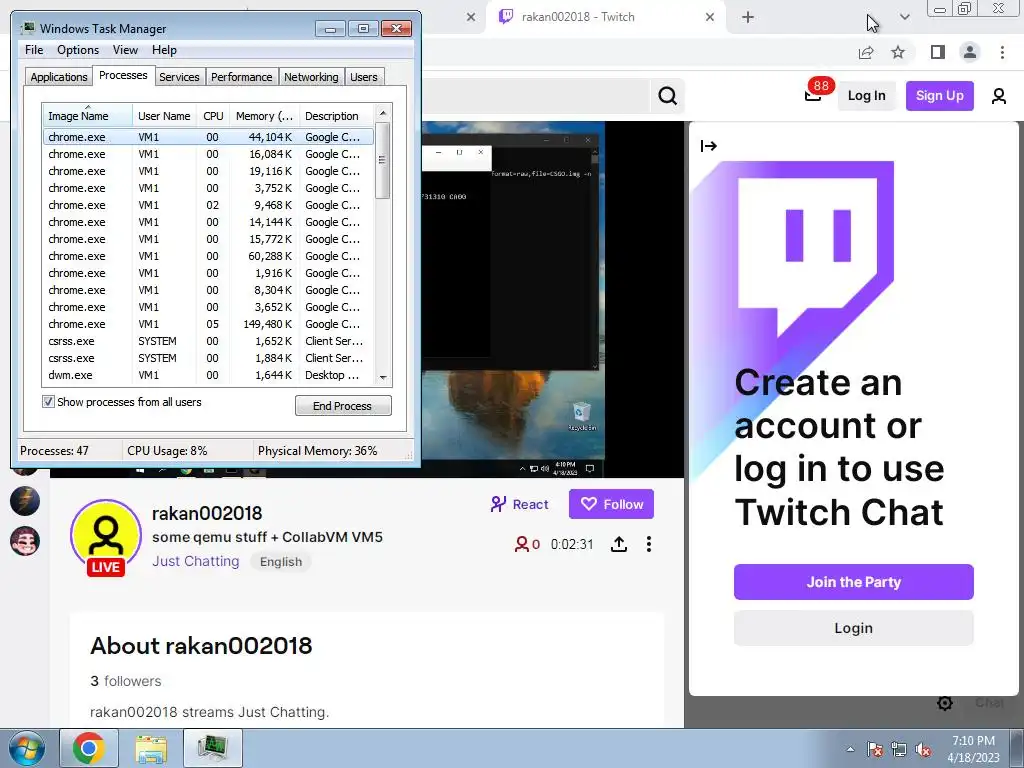Click rakan002018 yellow LIVE avatar
The image size is (1024, 768).
pyautogui.click(x=106, y=537)
